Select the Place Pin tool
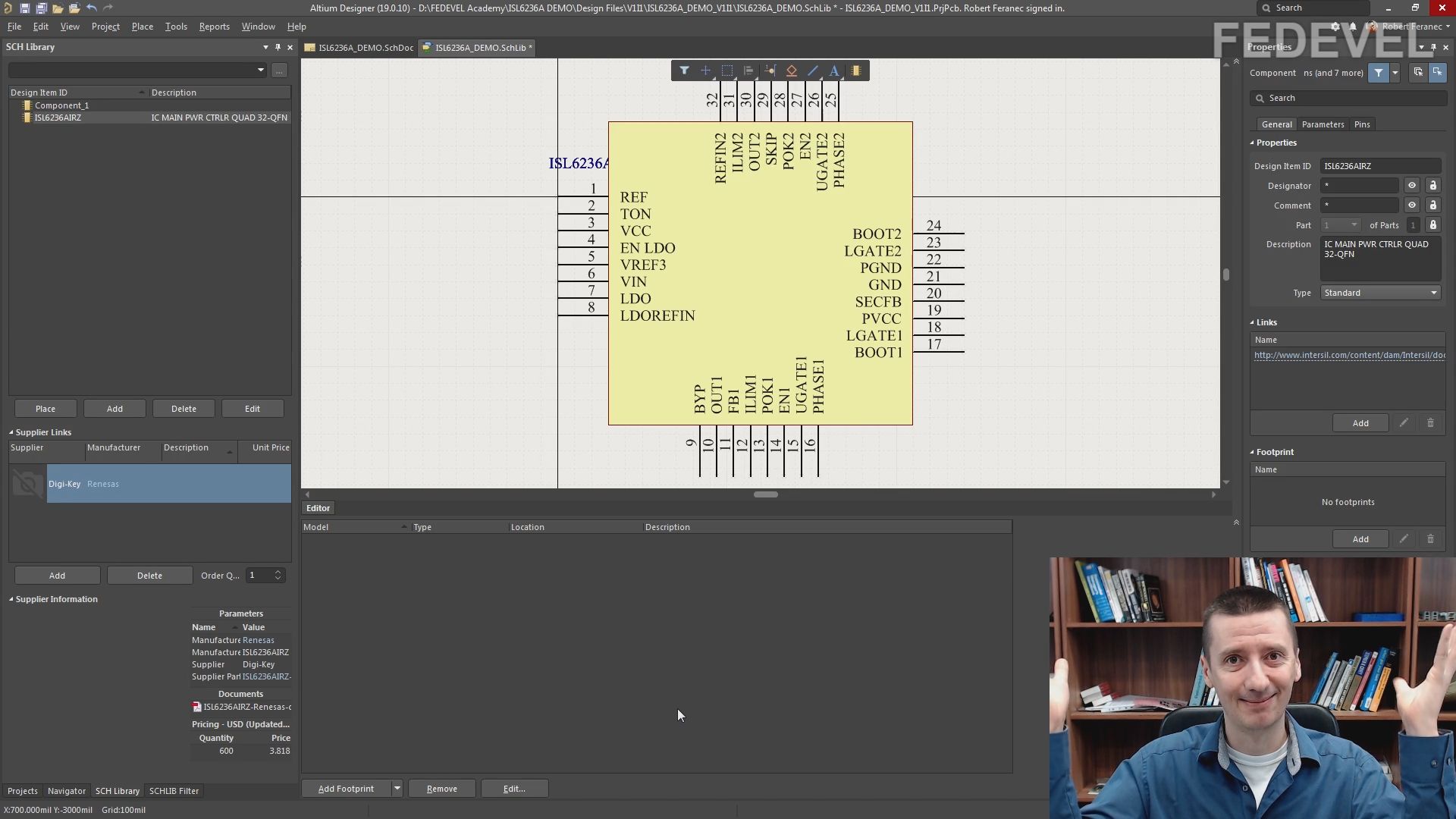This screenshot has width=1456, height=819. [x=770, y=71]
